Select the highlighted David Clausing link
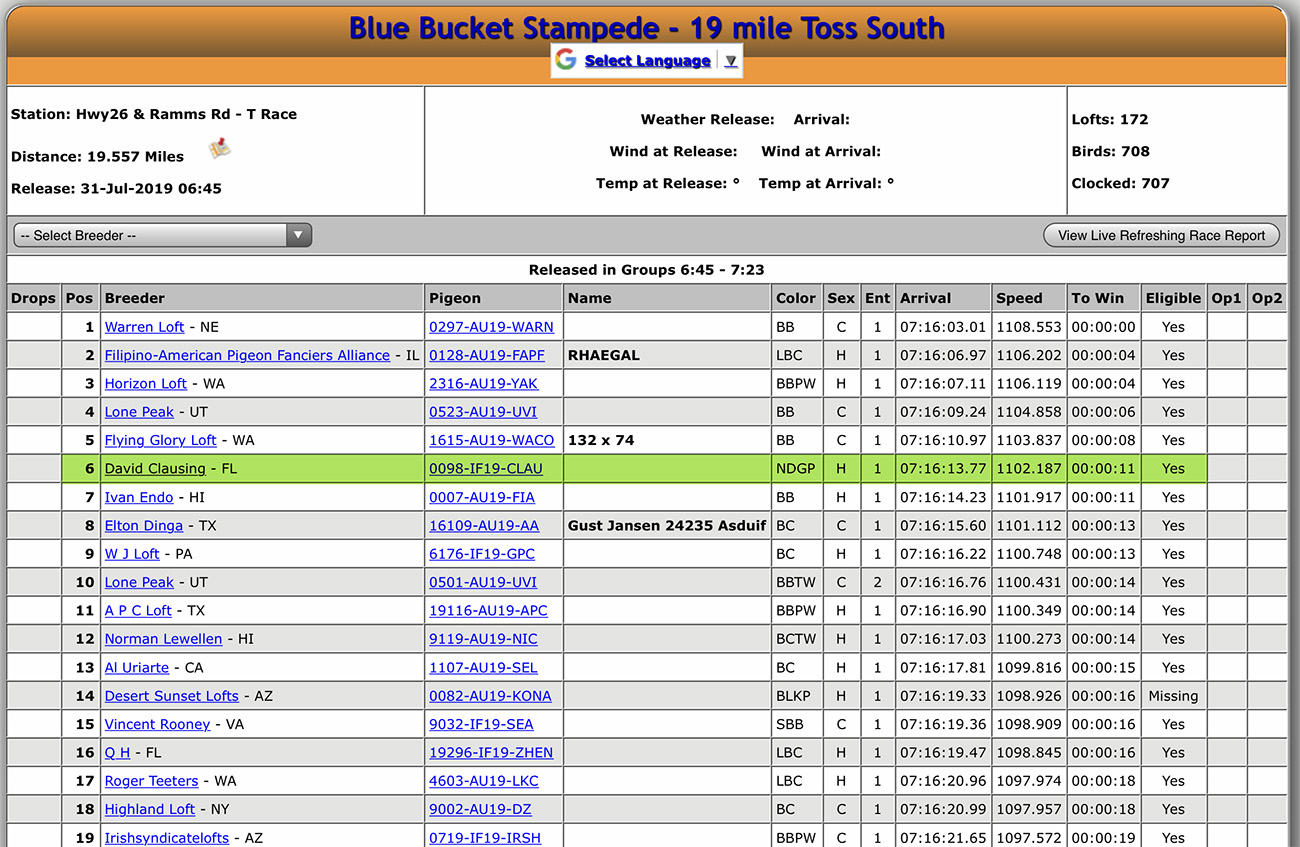 pyautogui.click(x=155, y=469)
